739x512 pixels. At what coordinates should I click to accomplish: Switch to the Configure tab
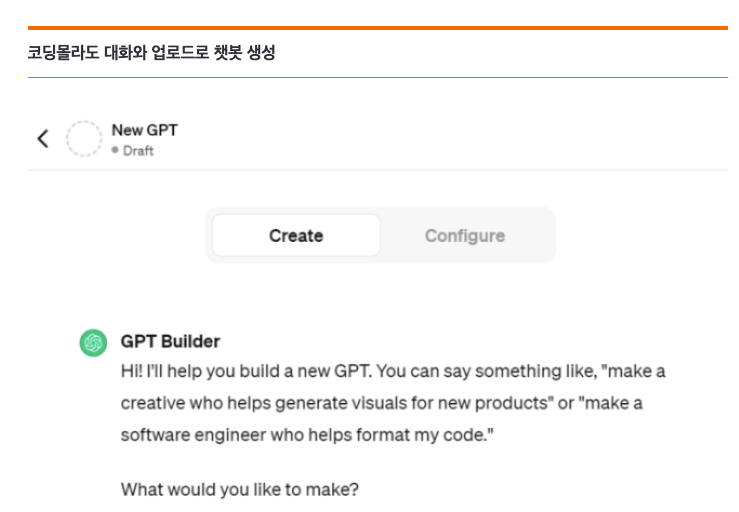pos(465,236)
